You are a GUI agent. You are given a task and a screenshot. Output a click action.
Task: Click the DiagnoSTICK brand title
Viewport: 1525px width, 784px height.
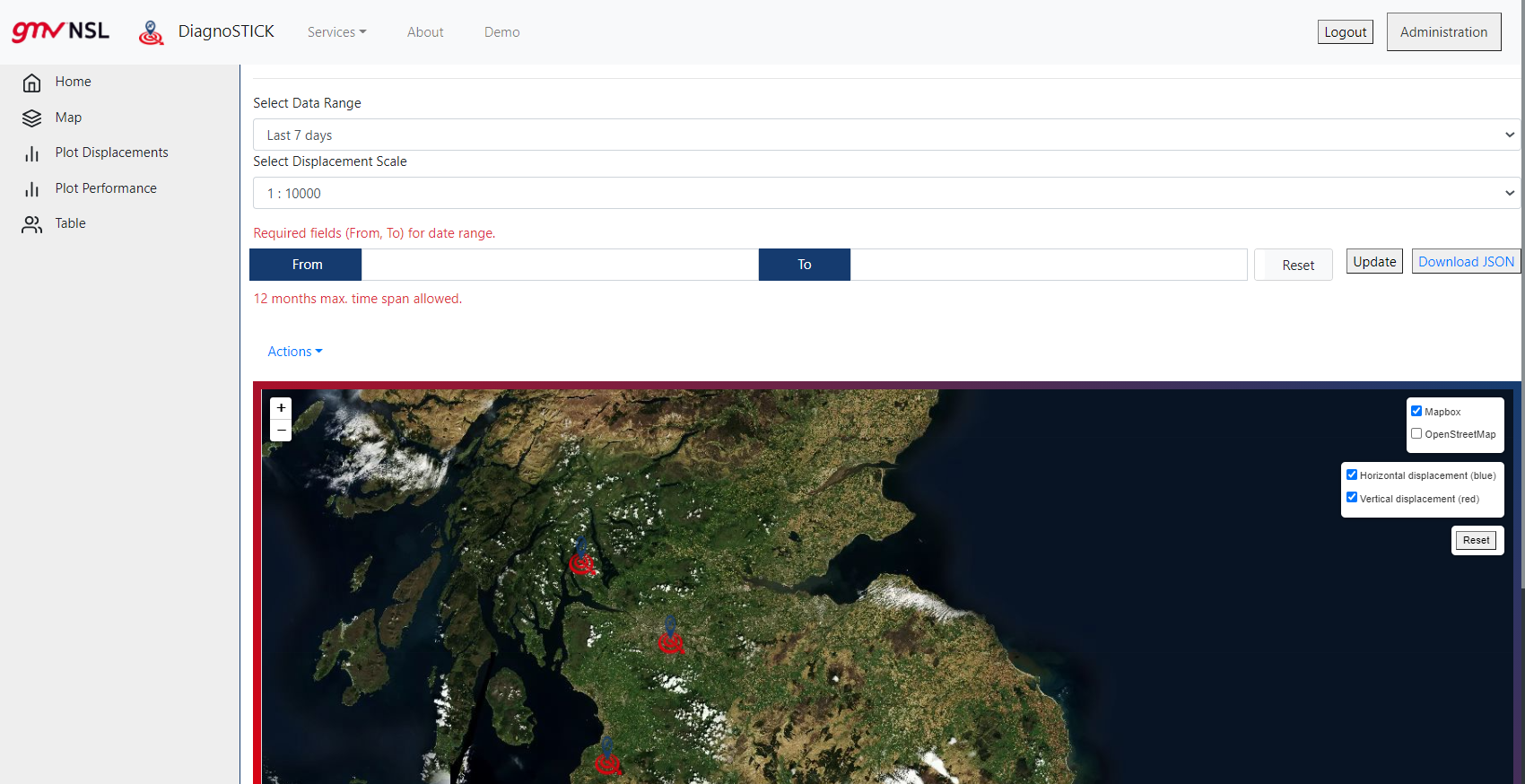pos(226,31)
